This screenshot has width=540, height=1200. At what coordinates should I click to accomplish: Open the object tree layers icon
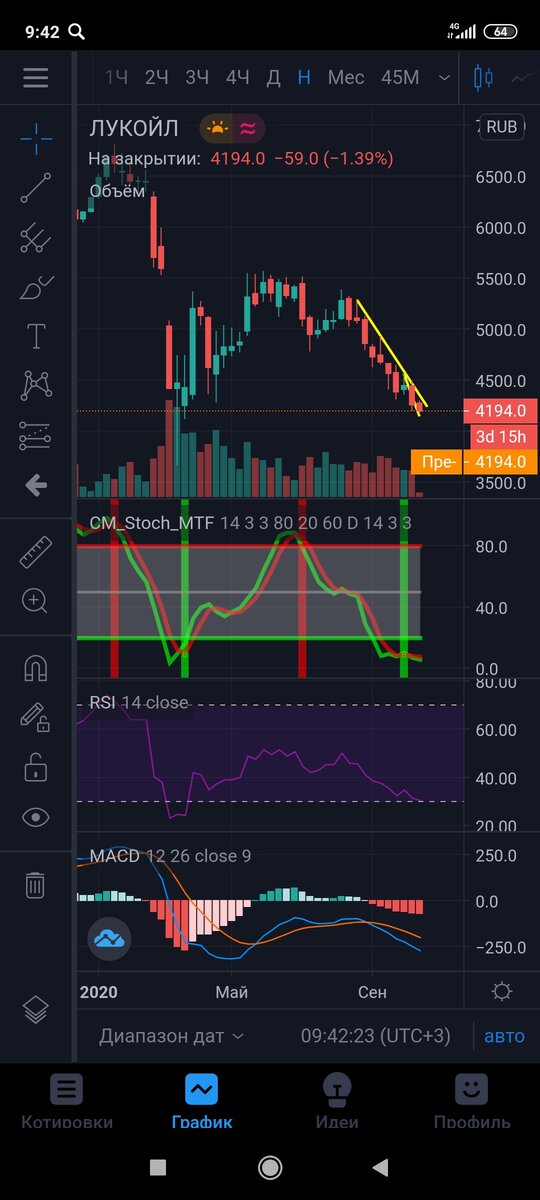coord(36,1010)
